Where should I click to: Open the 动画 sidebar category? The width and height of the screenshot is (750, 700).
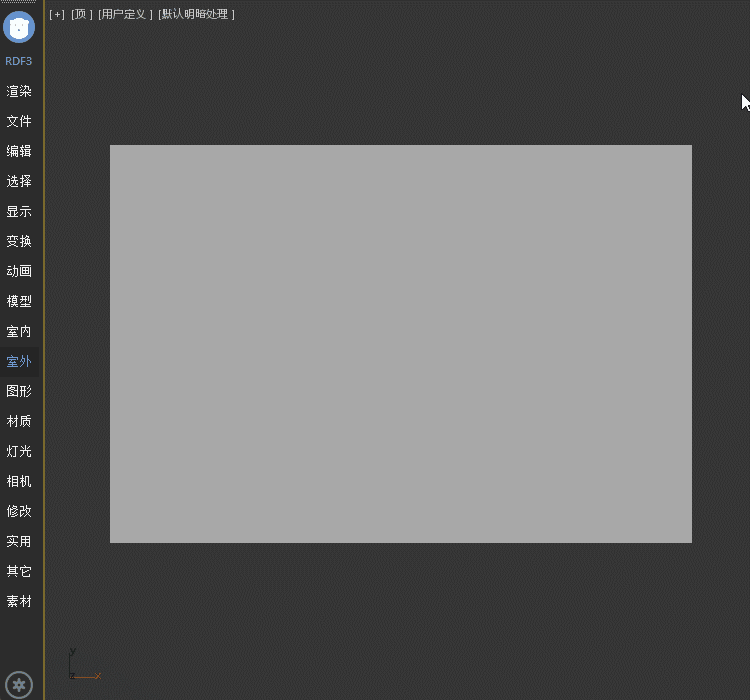(x=19, y=271)
